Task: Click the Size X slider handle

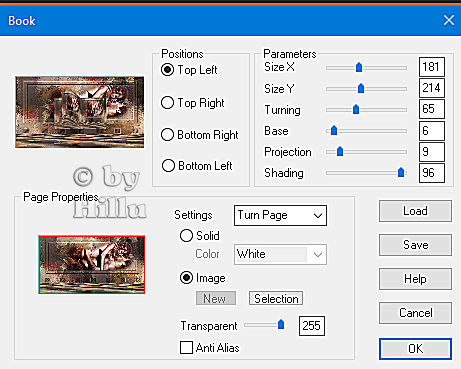Action: (x=359, y=67)
